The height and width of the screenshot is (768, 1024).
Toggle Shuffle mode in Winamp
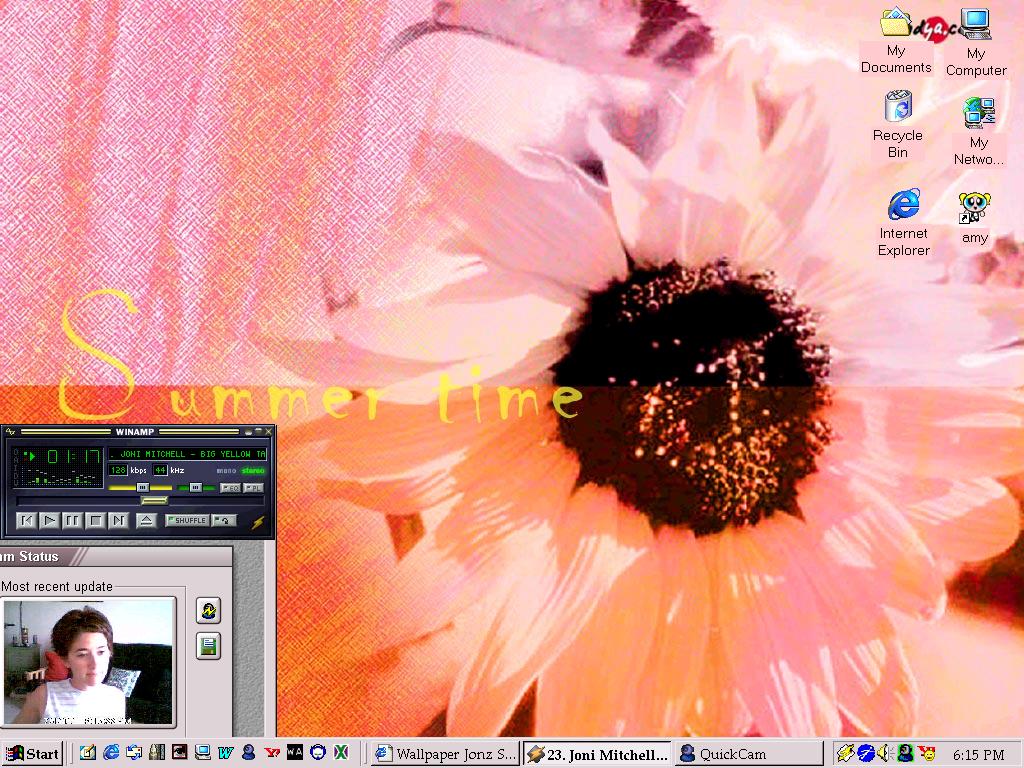point(187,520)
